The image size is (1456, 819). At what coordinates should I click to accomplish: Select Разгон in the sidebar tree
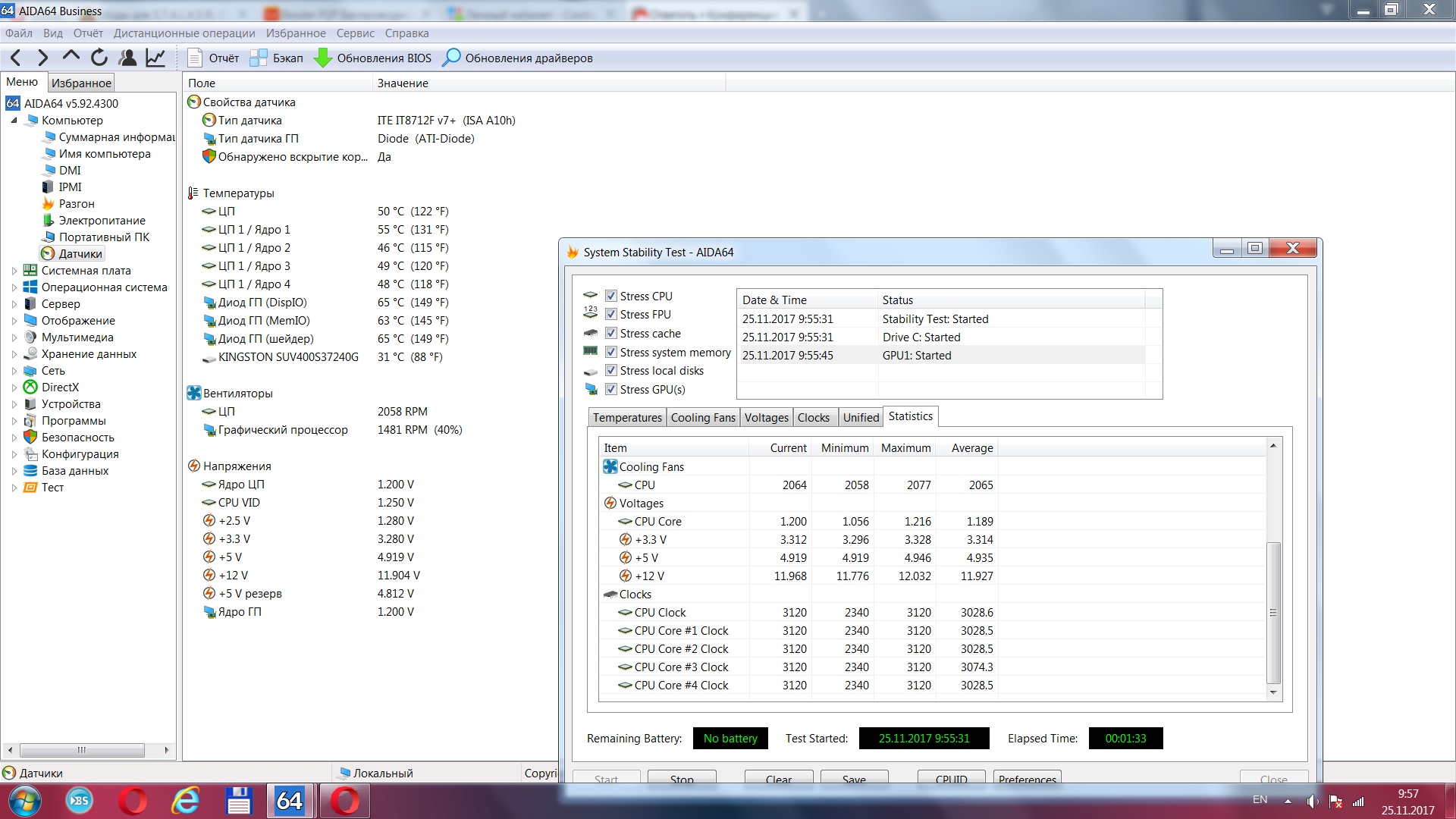[x=77, y=204]
